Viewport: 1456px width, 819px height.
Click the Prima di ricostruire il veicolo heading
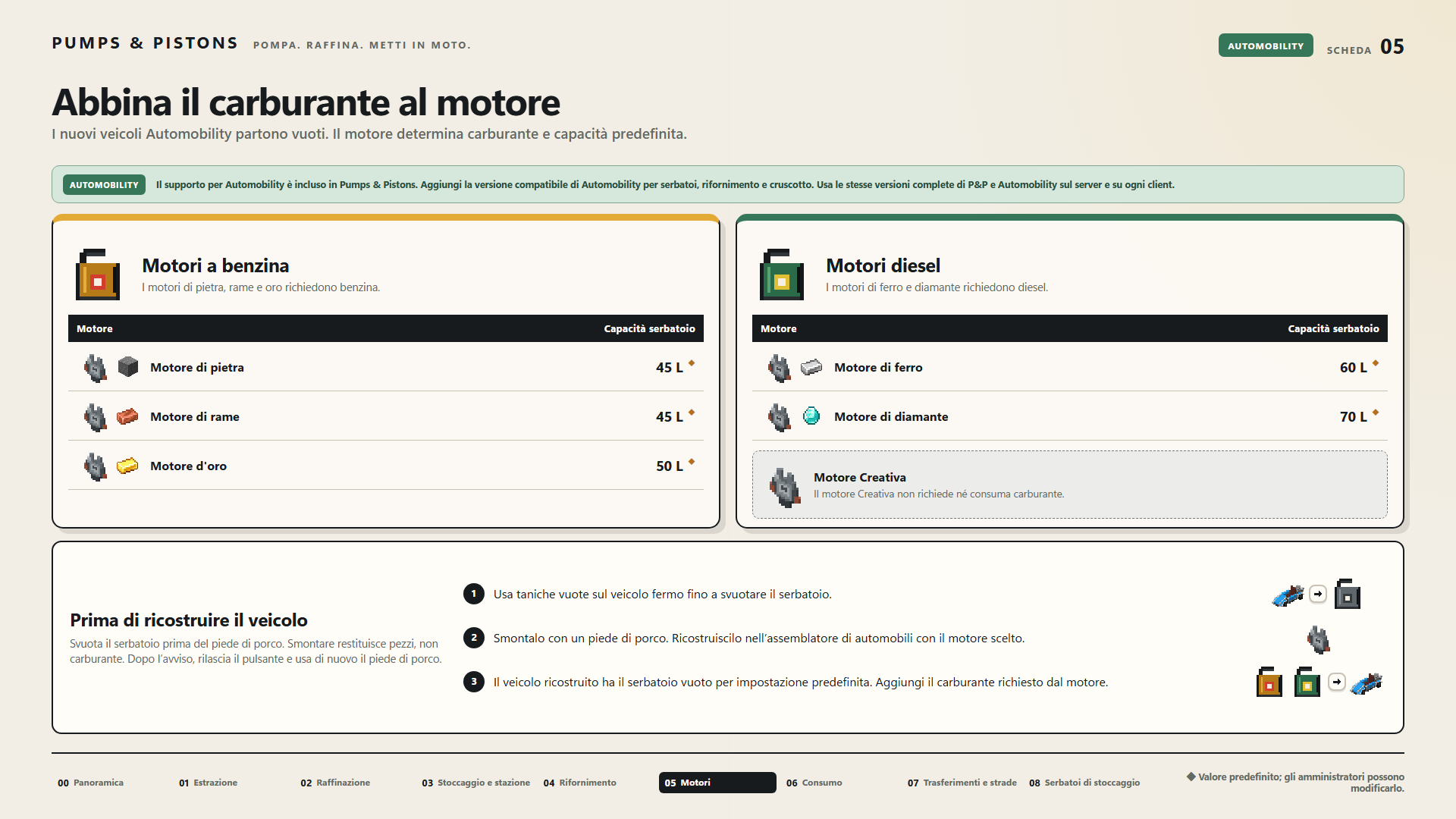[189, 620]
